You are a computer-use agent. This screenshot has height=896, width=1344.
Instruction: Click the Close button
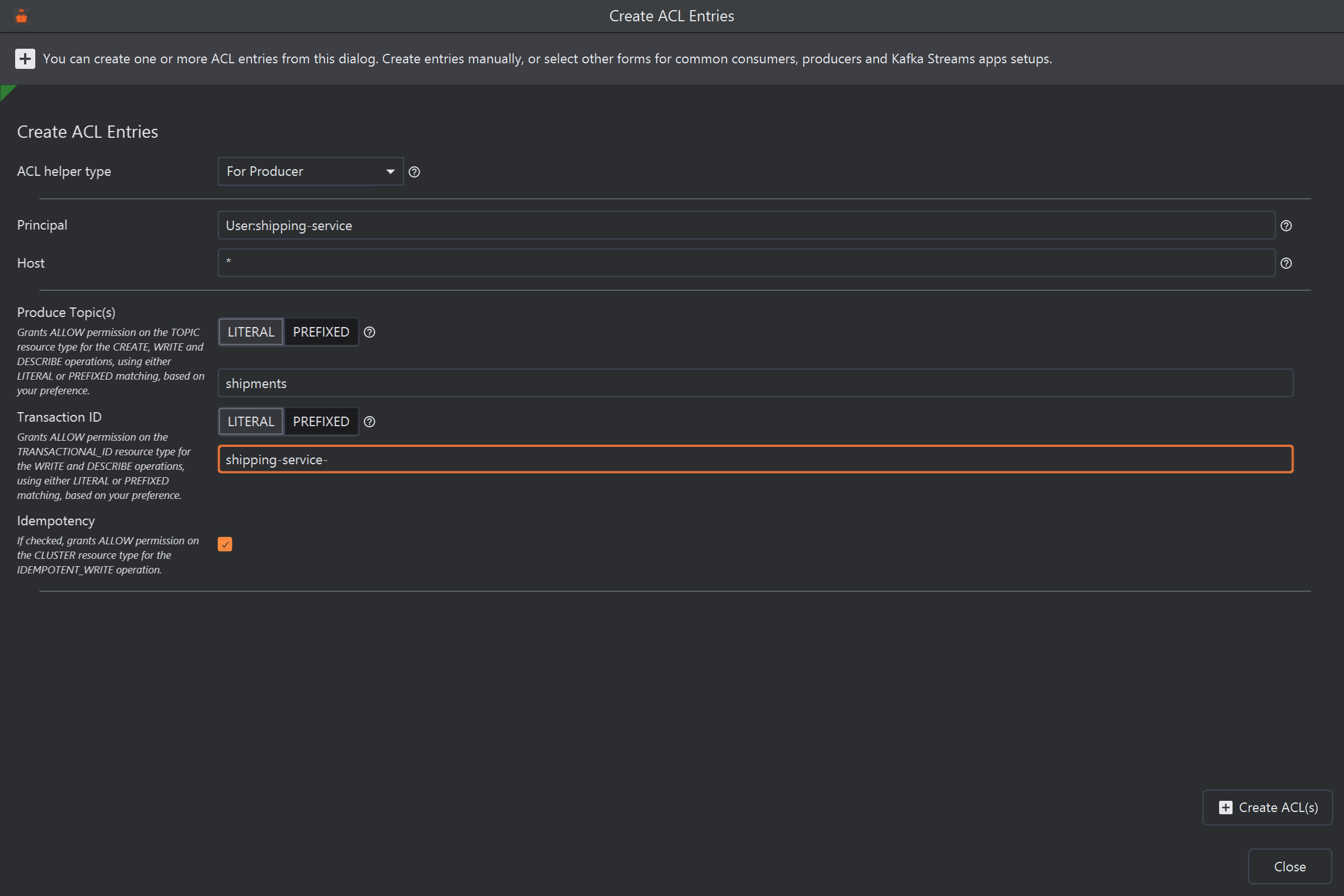point(1290,867)
